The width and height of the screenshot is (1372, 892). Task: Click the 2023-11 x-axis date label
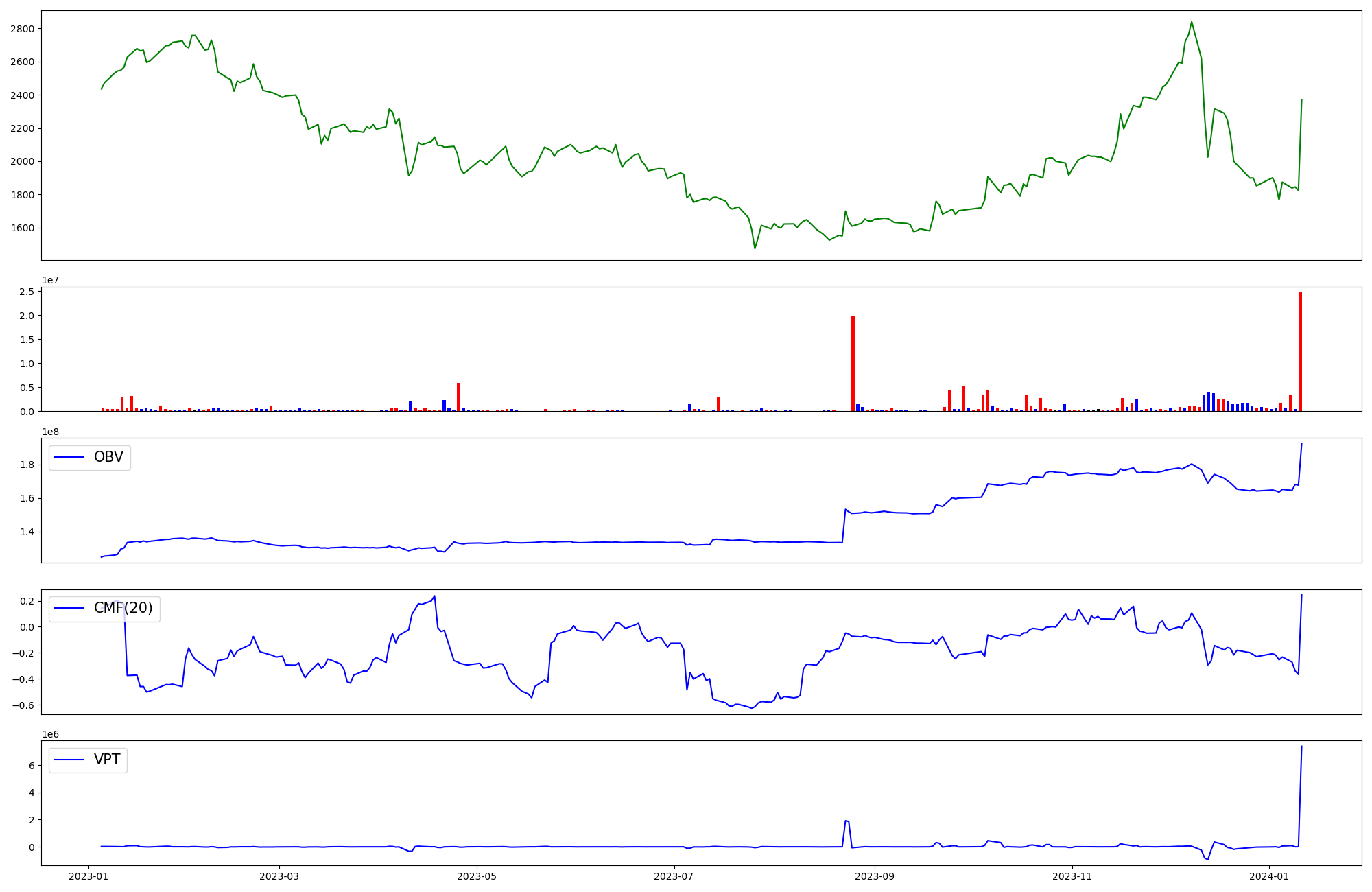1072,876
